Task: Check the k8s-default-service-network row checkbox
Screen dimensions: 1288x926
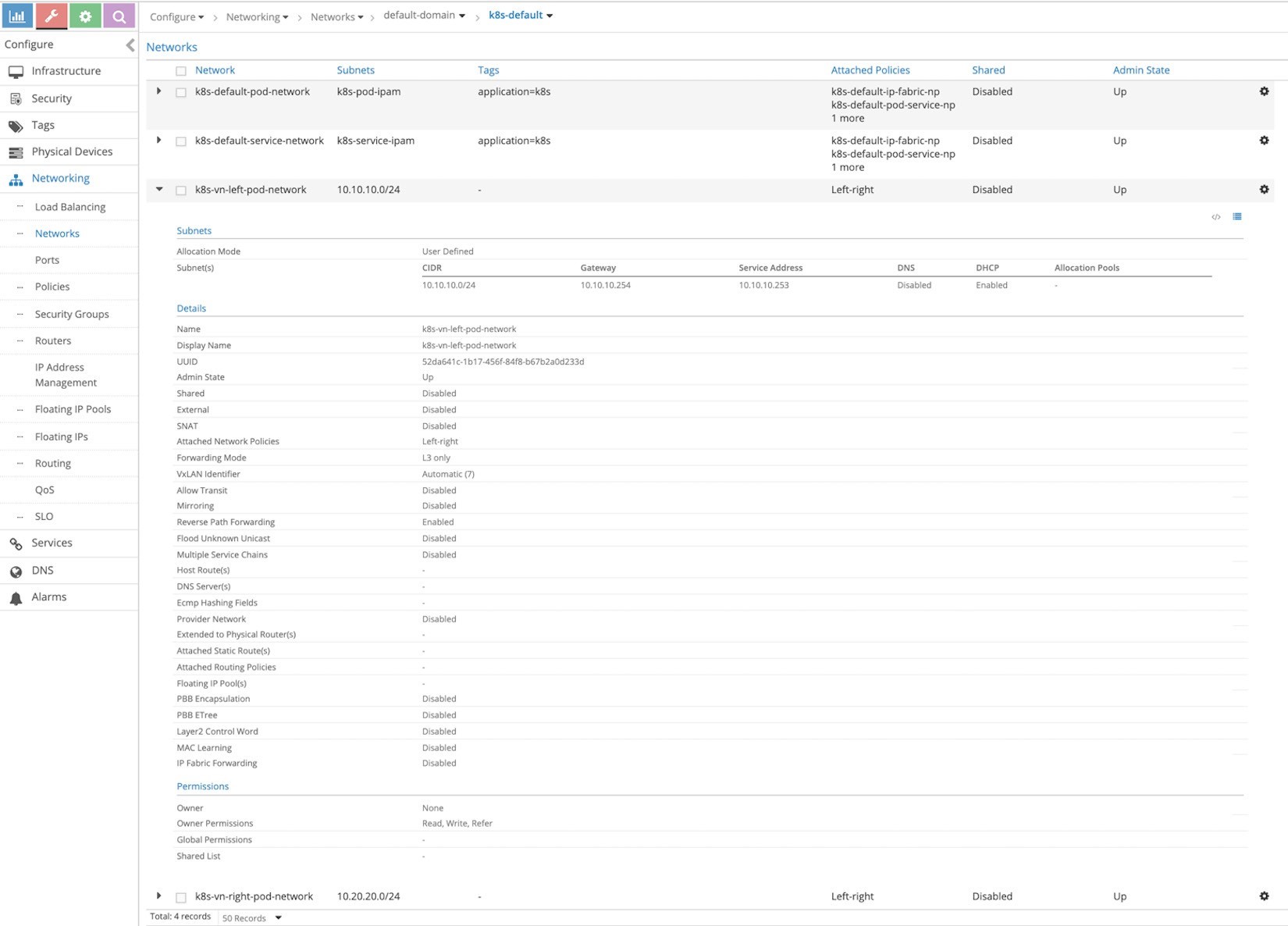Action: point(181,141)
